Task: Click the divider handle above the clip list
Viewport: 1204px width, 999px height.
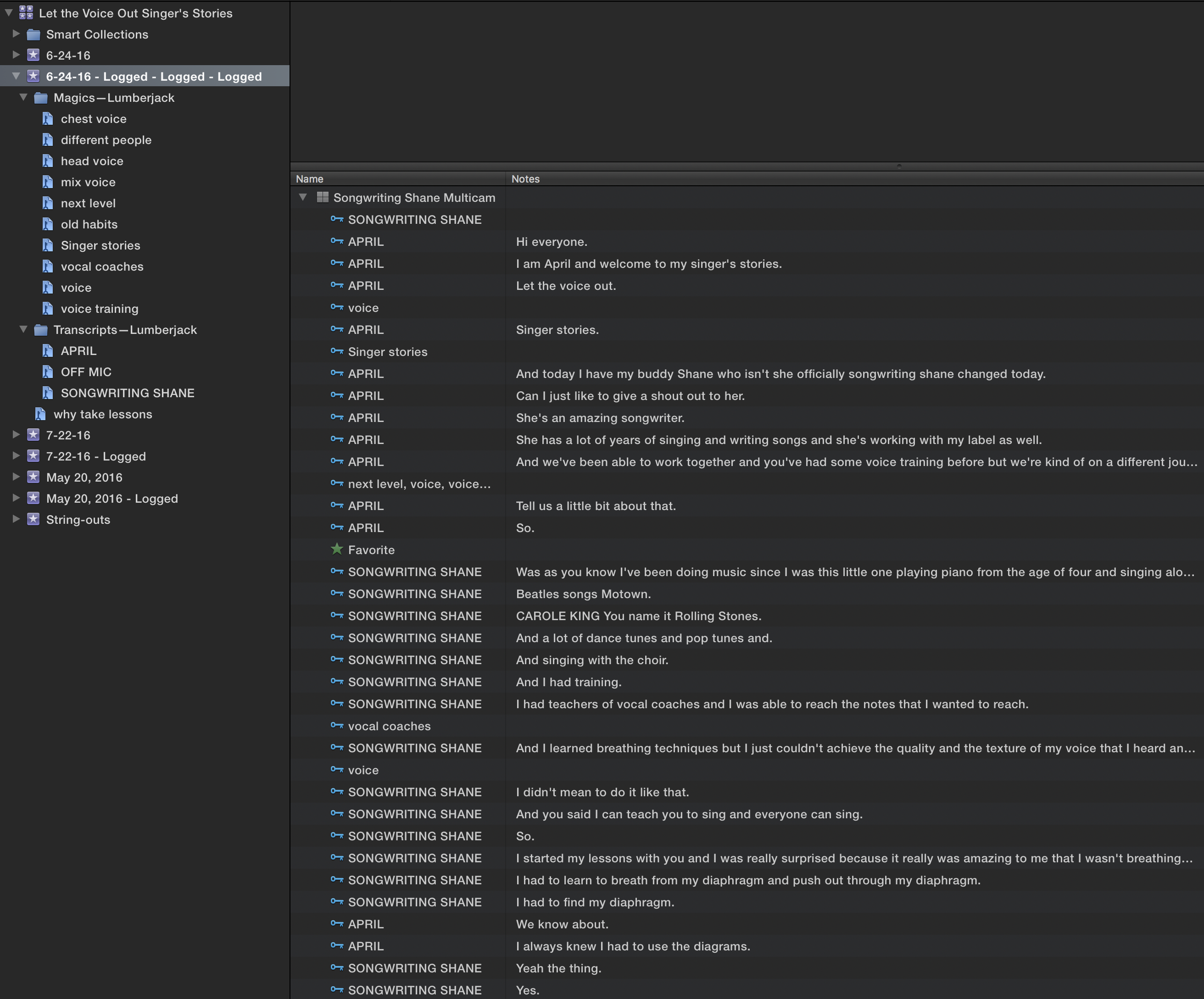Action: (899, 166)
